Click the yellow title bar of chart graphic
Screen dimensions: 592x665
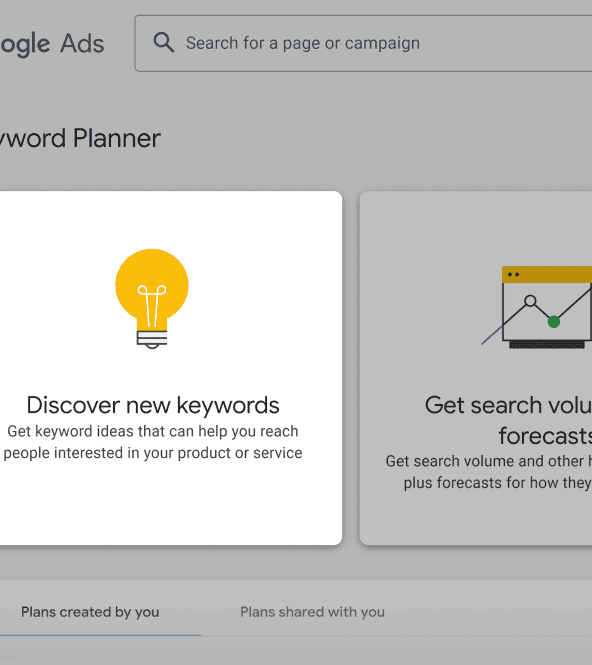pos(547,274)
